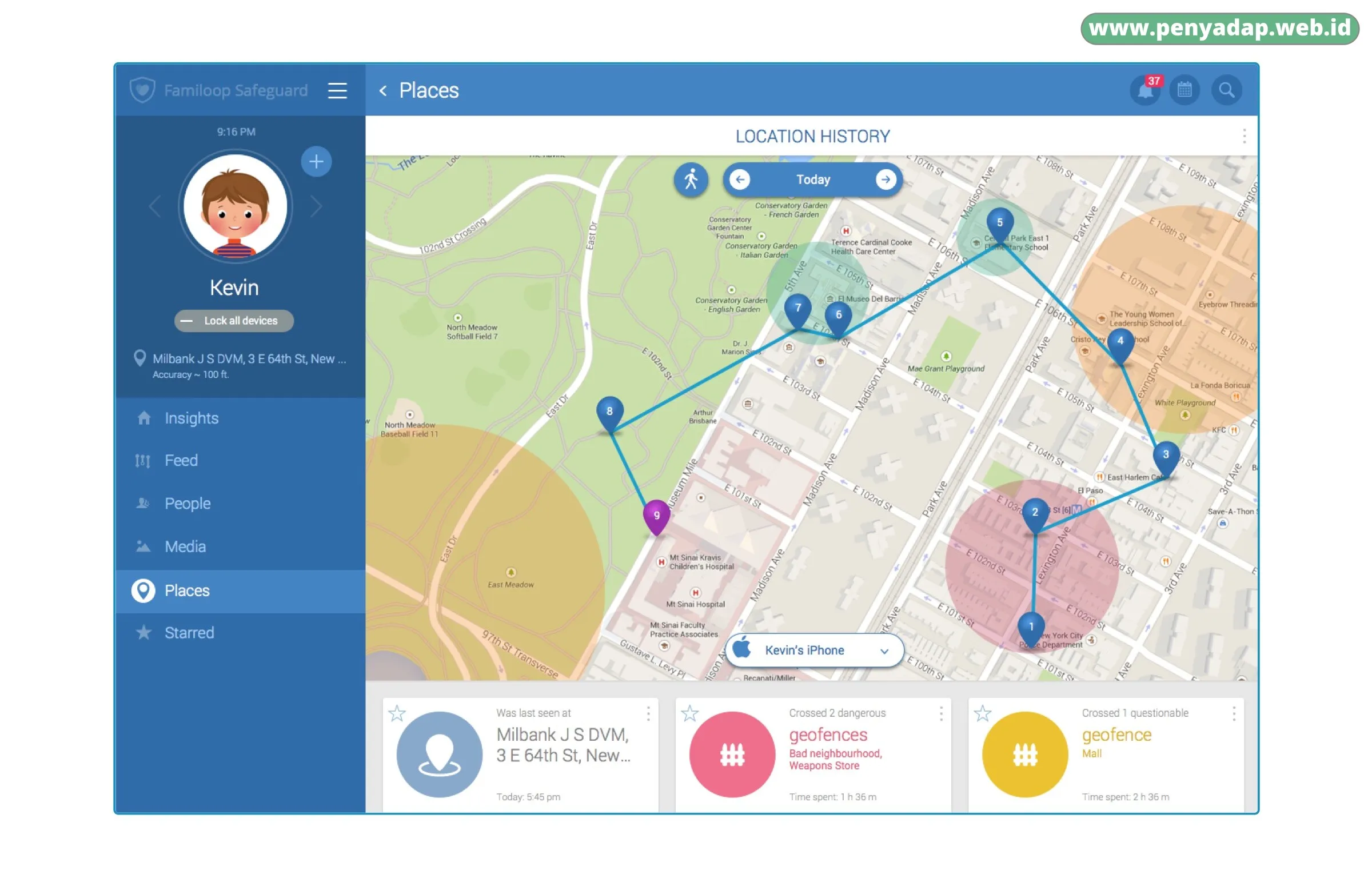
Task: Select map pin number 6
Action: tap(838, 318)
